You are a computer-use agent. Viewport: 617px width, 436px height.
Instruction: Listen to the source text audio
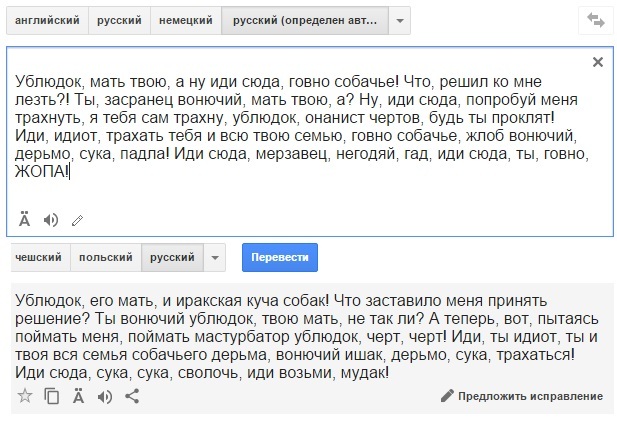(x=51, y=219)
